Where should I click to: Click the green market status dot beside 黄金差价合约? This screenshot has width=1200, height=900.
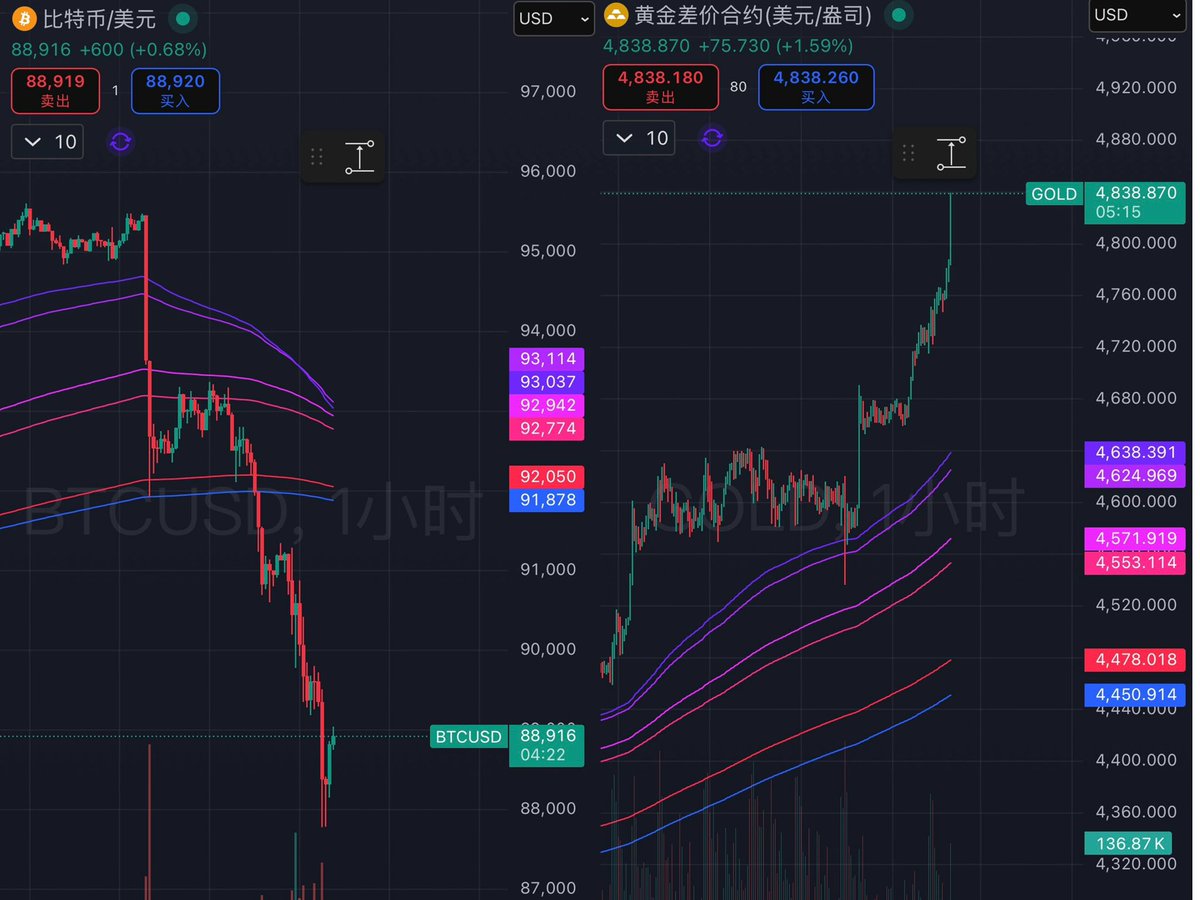898,16
